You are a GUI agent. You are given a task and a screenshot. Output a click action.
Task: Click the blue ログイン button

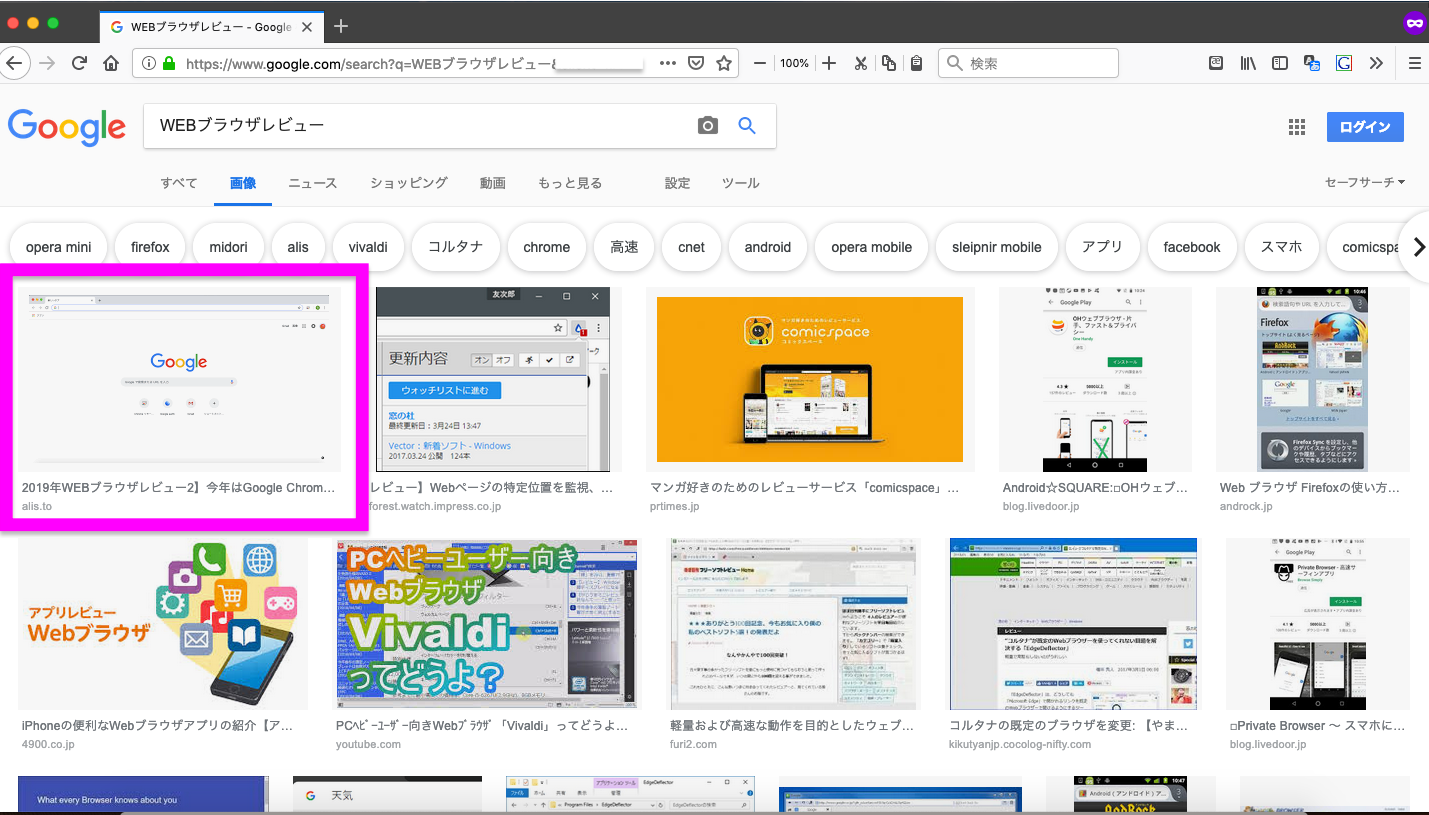1365,127
